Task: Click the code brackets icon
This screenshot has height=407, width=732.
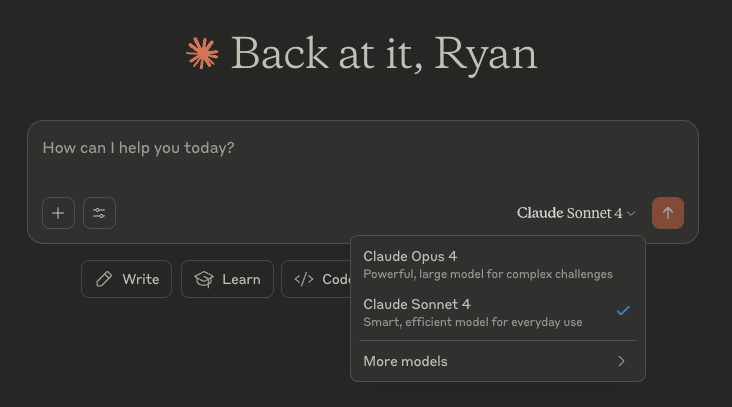Action: pyautogui.click(x=304, y=279)
